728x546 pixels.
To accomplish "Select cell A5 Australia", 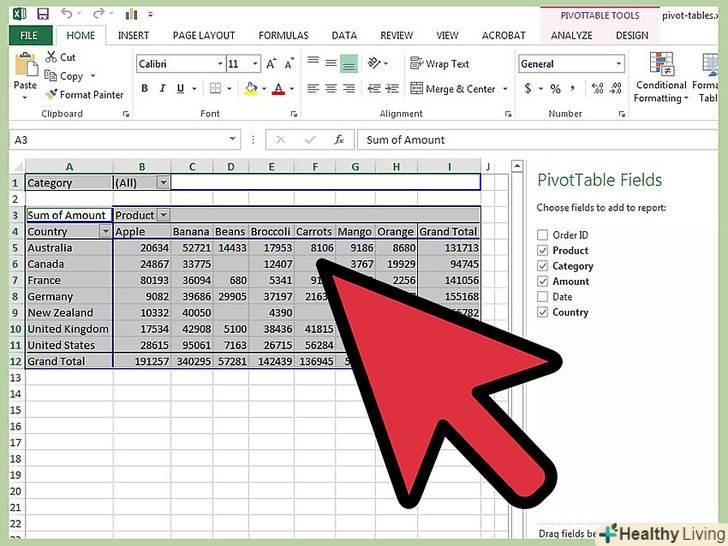I will click(69, 247).
